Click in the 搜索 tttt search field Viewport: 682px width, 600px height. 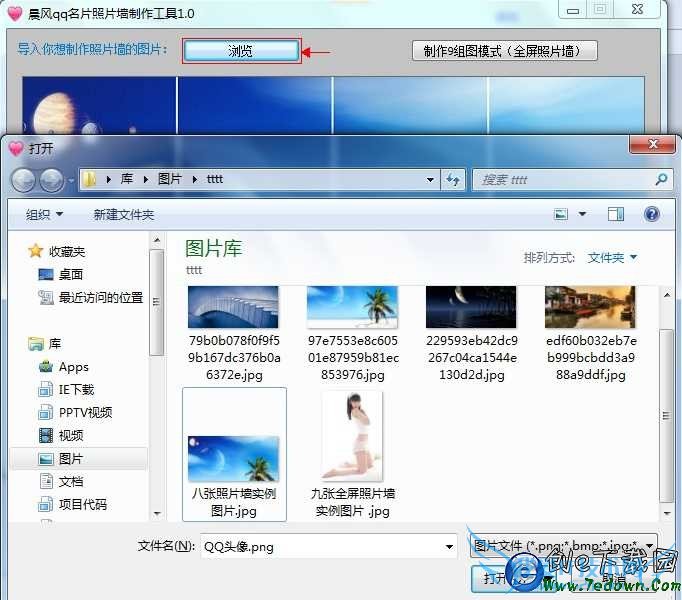pyautogui.click(x=564, y=180)
